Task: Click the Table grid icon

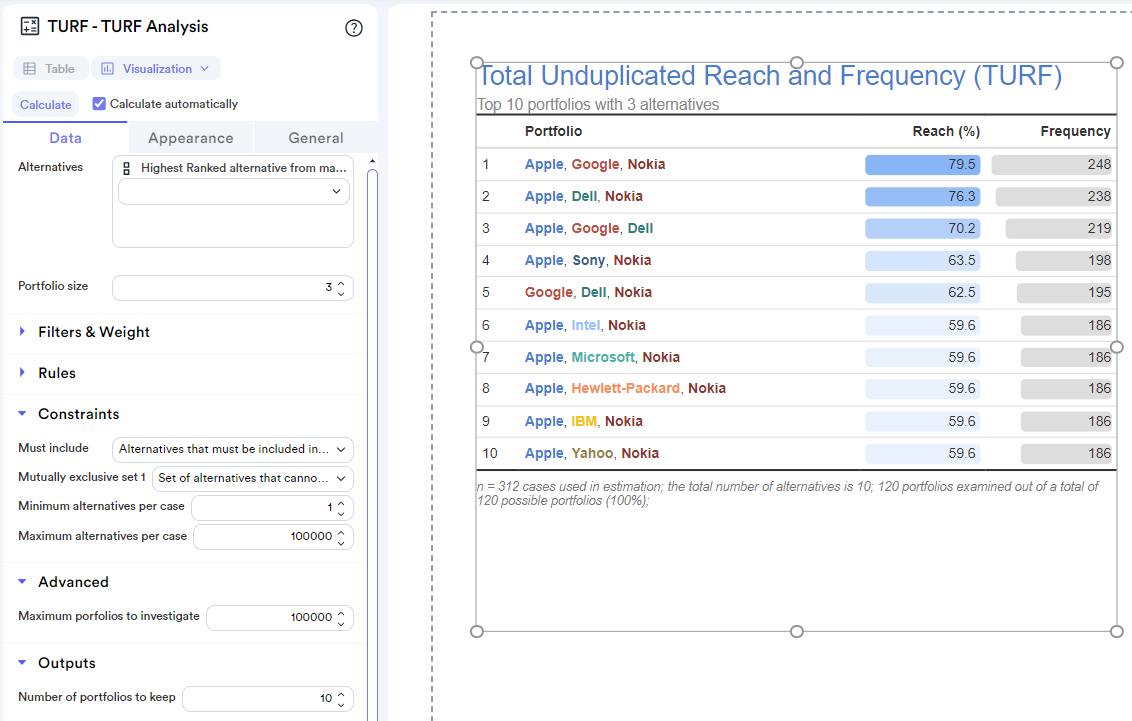Action: 30,69
